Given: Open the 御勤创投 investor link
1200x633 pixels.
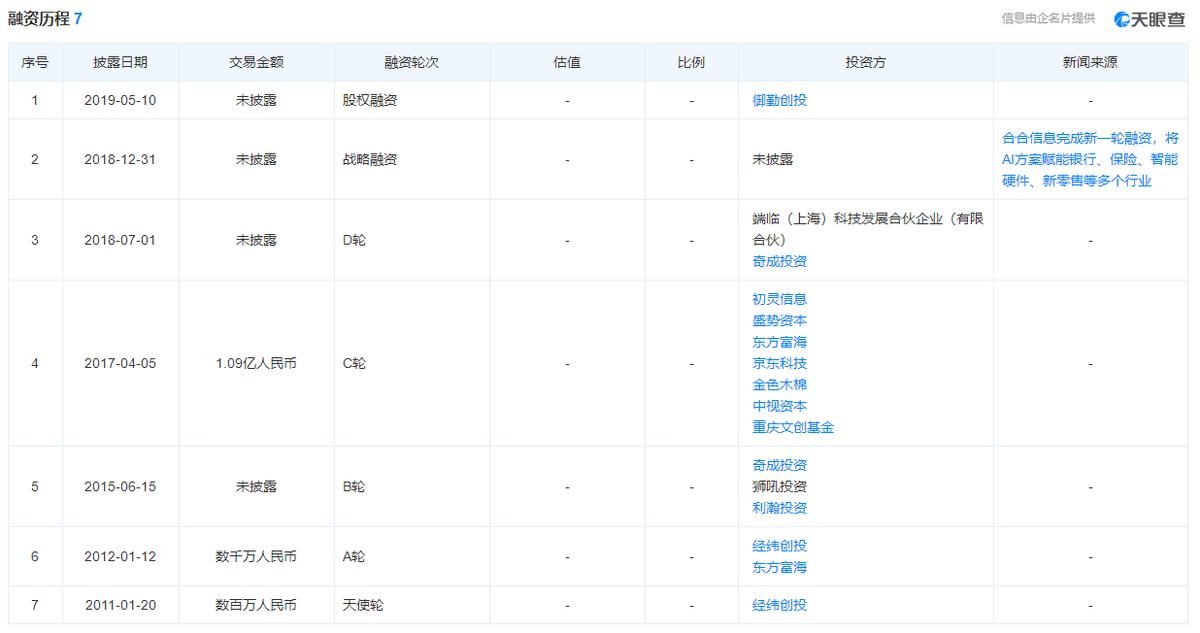Looking at the screenshot, I should pos(779,100).
